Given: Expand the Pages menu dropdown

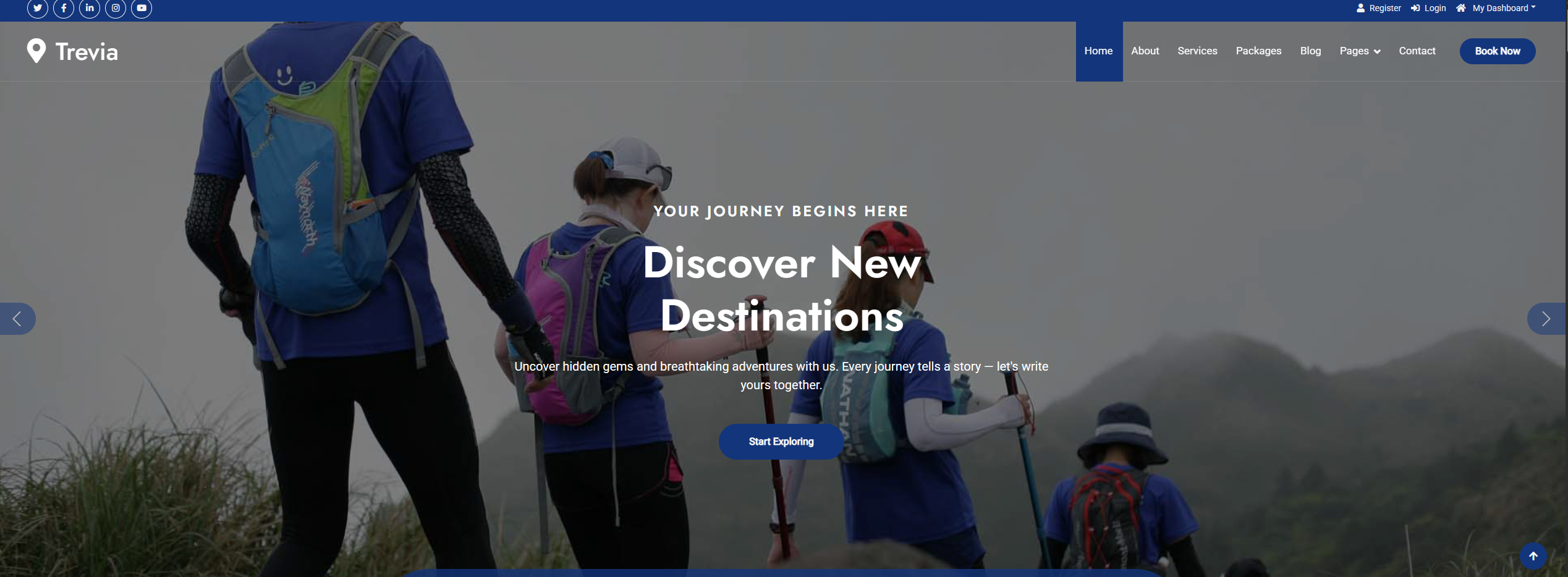Looking at the screenshot, I should point(1360,51).
